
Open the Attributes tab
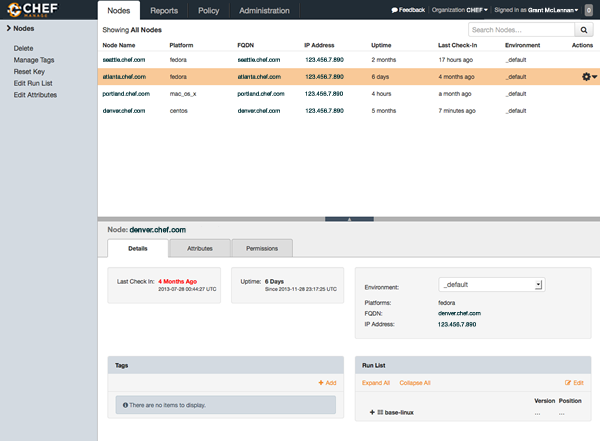coord(200,247)
